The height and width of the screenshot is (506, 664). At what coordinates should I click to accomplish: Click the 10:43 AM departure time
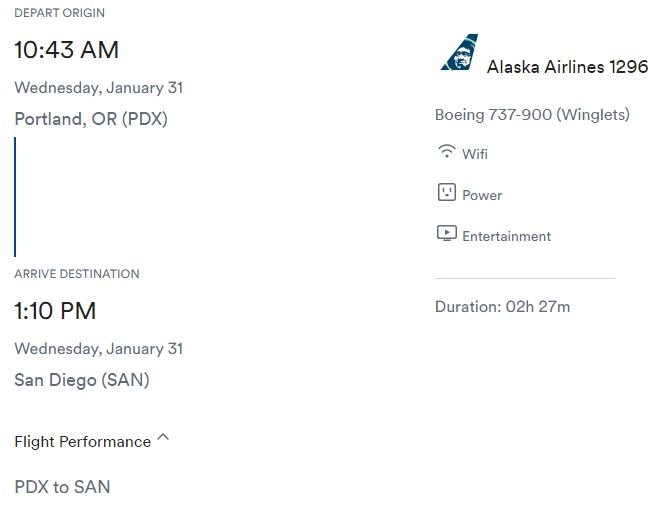point(66,50)
